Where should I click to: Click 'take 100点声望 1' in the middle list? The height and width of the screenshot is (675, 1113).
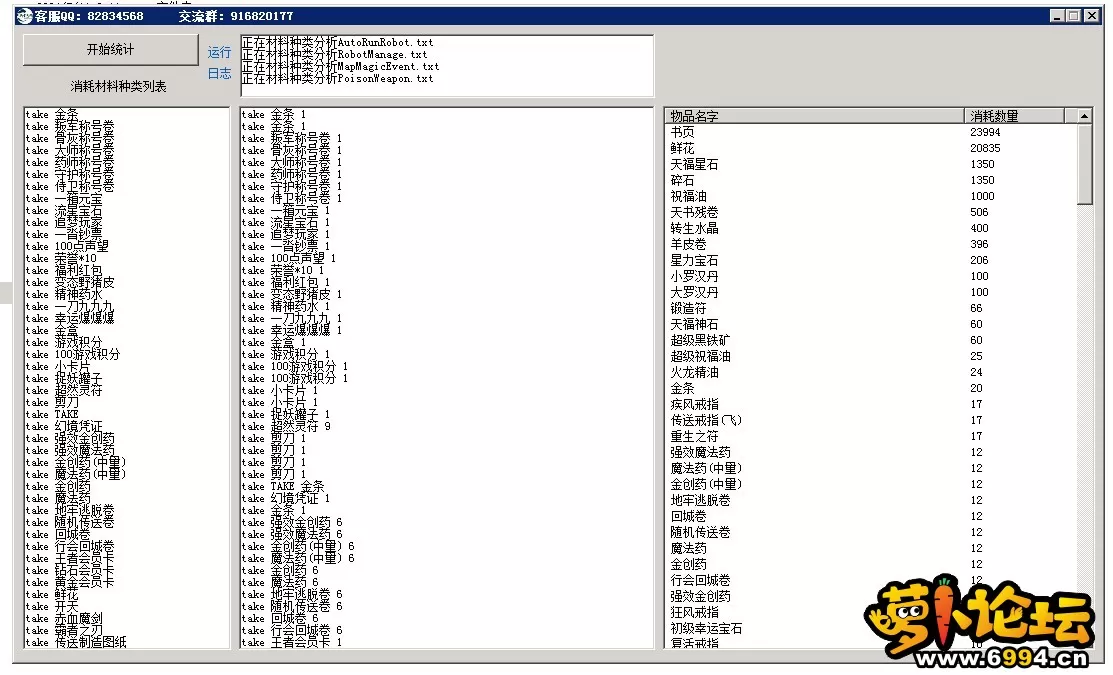pos(288,258)
